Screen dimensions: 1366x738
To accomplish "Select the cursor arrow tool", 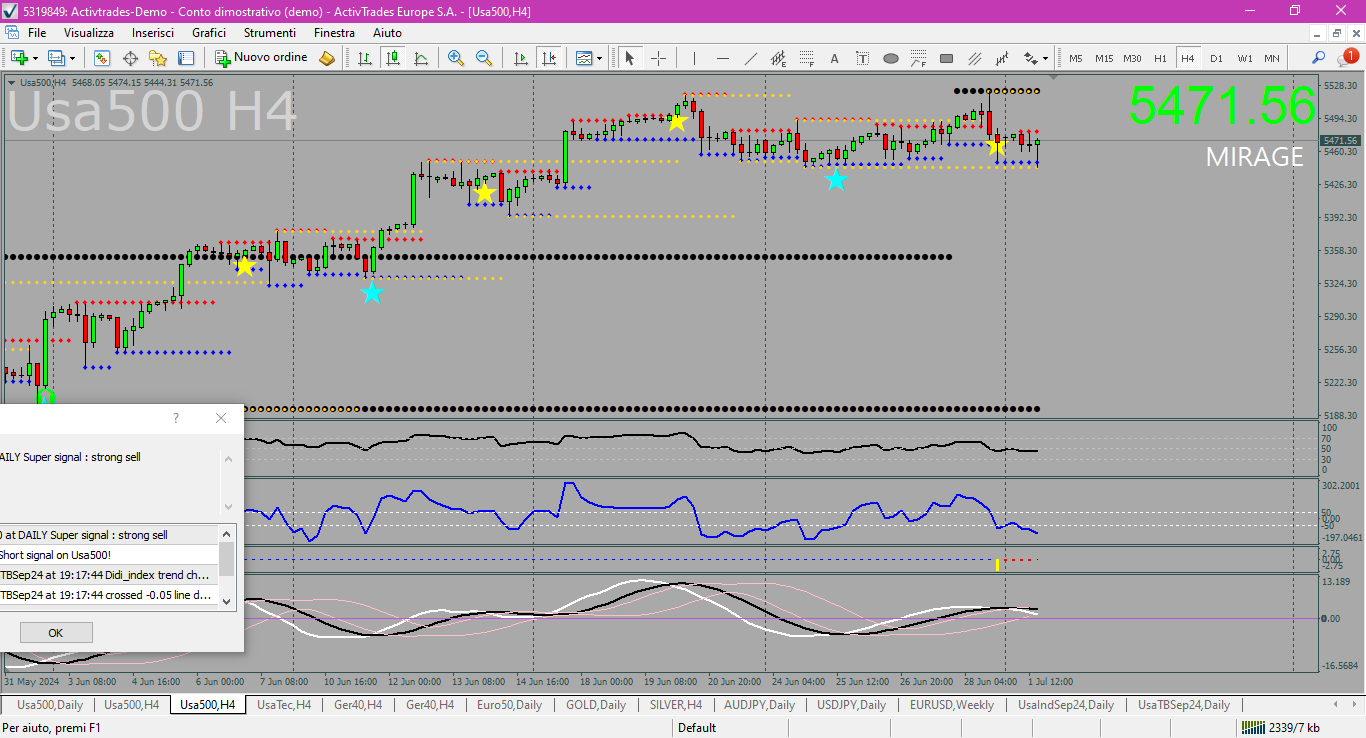I will pos(630,58).
